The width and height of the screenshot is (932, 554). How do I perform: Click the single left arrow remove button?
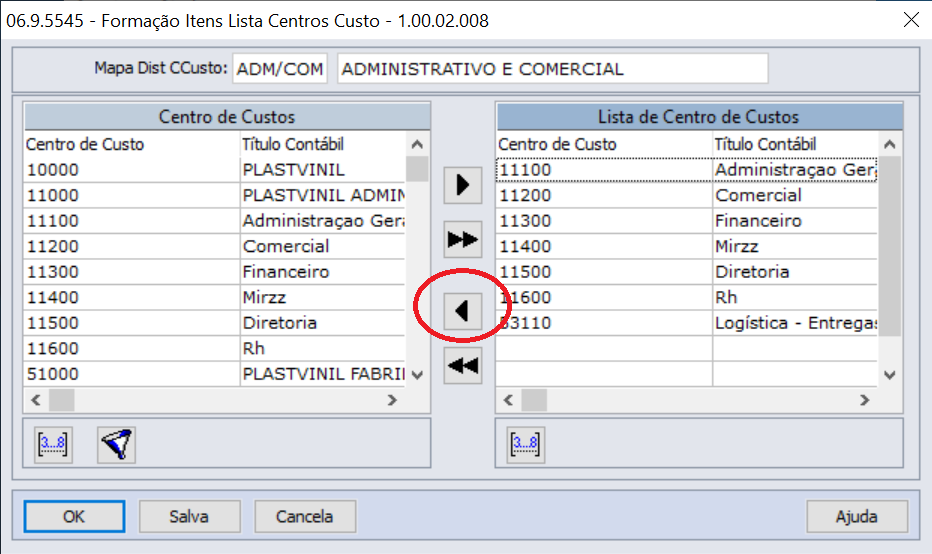pyautogui.click(x=462, y=311)
